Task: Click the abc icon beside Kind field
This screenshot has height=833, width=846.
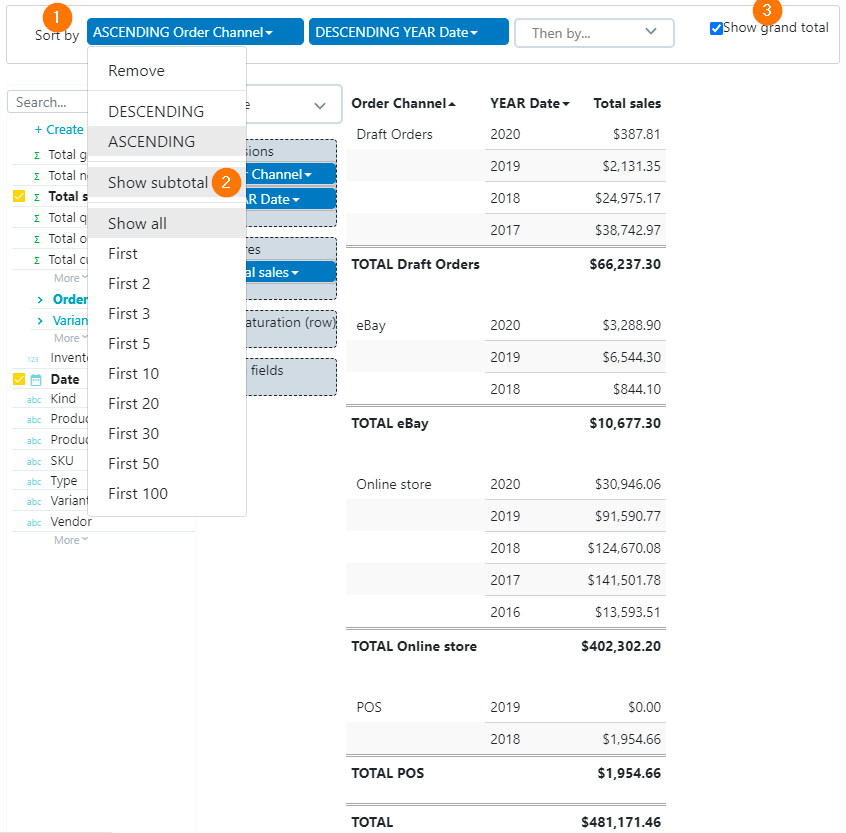Action: [x=34, y=400]
